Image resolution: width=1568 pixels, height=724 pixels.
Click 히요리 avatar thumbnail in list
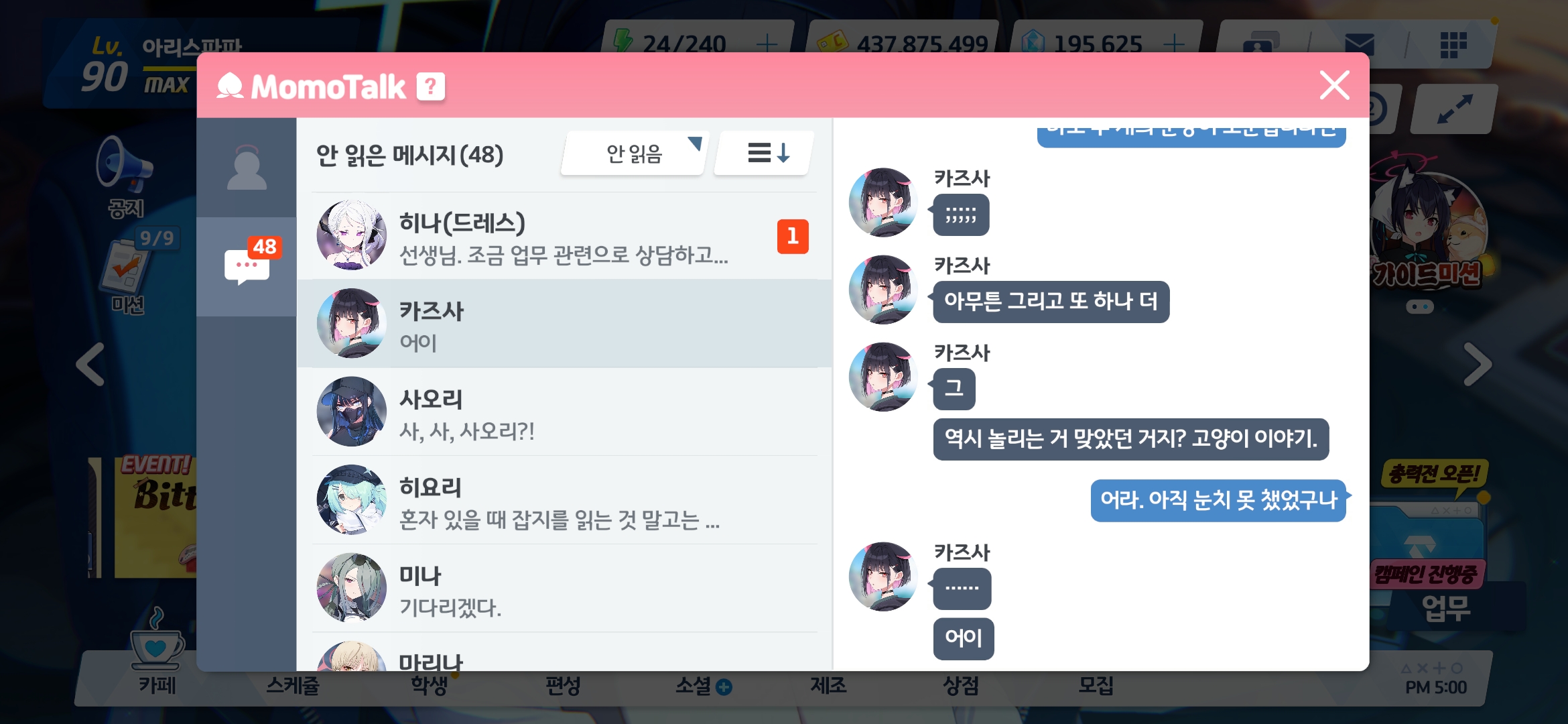coord(351,499)
